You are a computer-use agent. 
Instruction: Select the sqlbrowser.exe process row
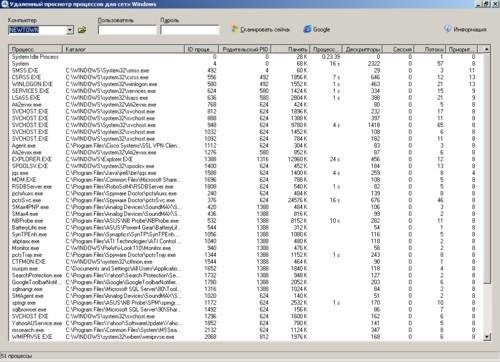(246, 310)
